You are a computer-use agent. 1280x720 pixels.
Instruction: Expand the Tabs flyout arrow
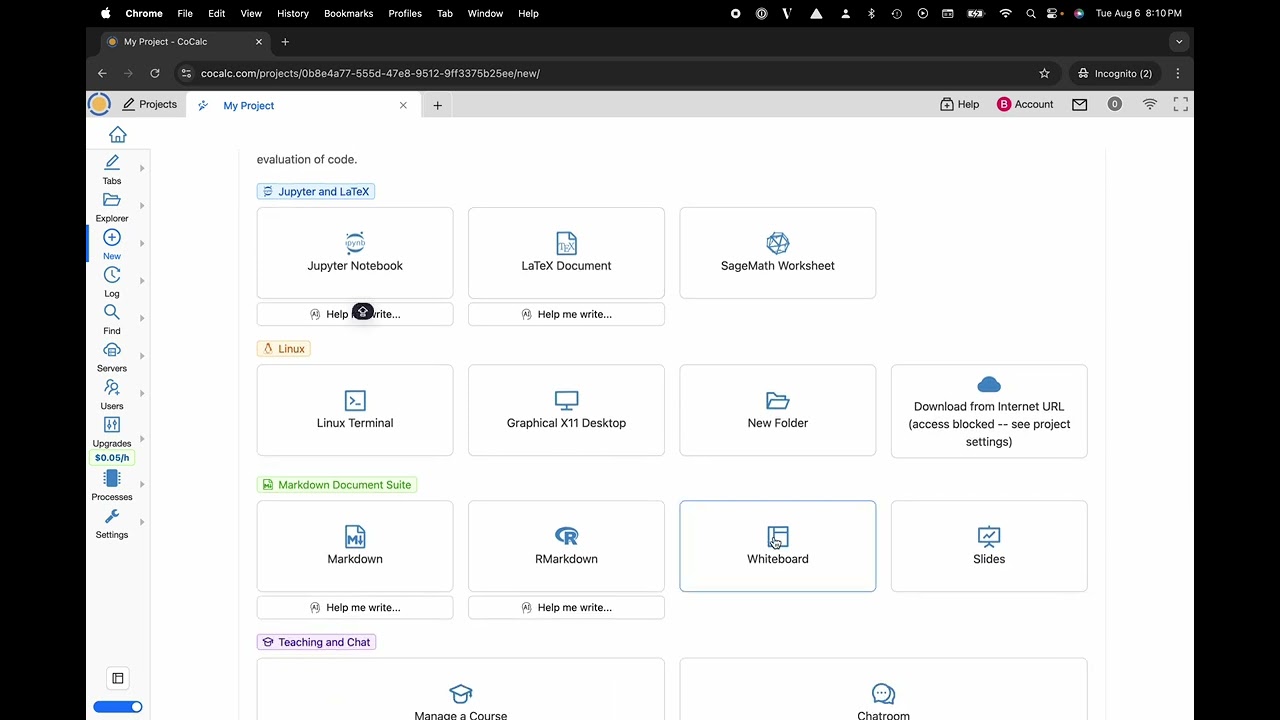pos(142,168)
